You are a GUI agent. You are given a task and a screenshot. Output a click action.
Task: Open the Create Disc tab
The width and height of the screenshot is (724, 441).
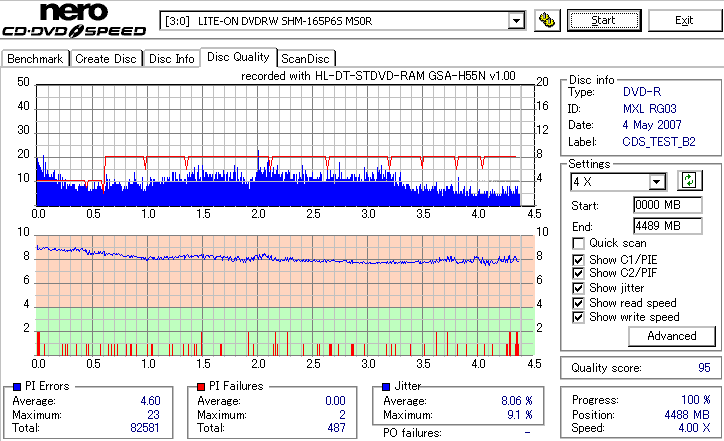click(106, 59)
